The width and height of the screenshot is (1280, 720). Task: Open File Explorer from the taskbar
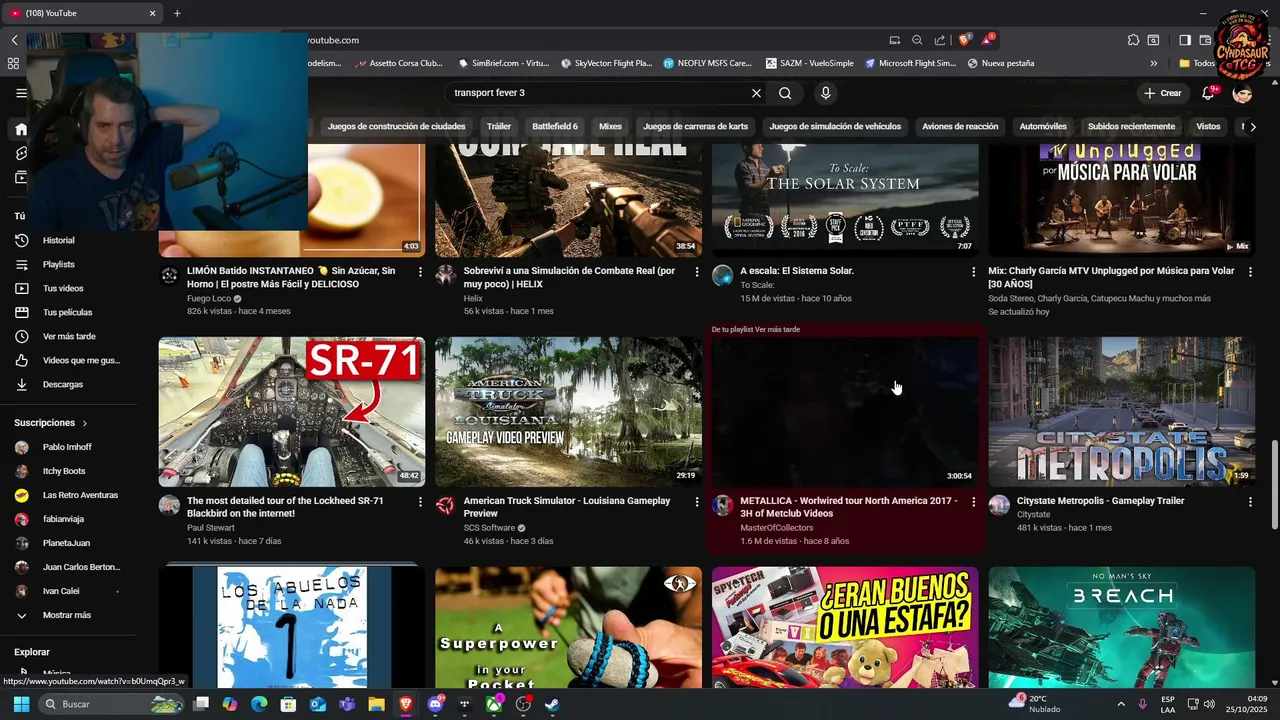tap(376, 704)
